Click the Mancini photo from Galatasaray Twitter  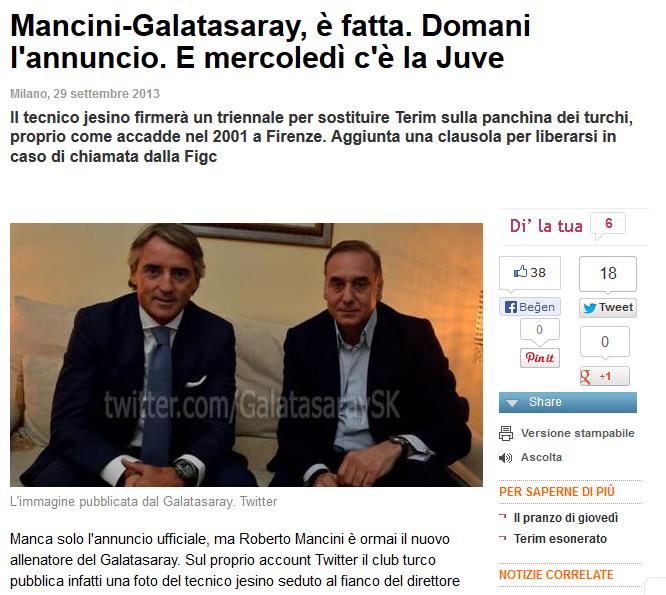coord(246,355)
